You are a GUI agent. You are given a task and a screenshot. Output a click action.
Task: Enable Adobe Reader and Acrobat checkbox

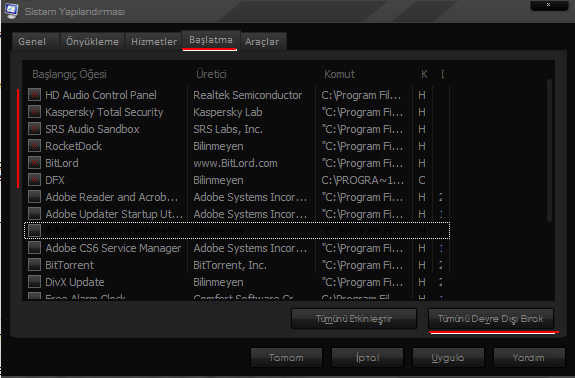[34, 197]
